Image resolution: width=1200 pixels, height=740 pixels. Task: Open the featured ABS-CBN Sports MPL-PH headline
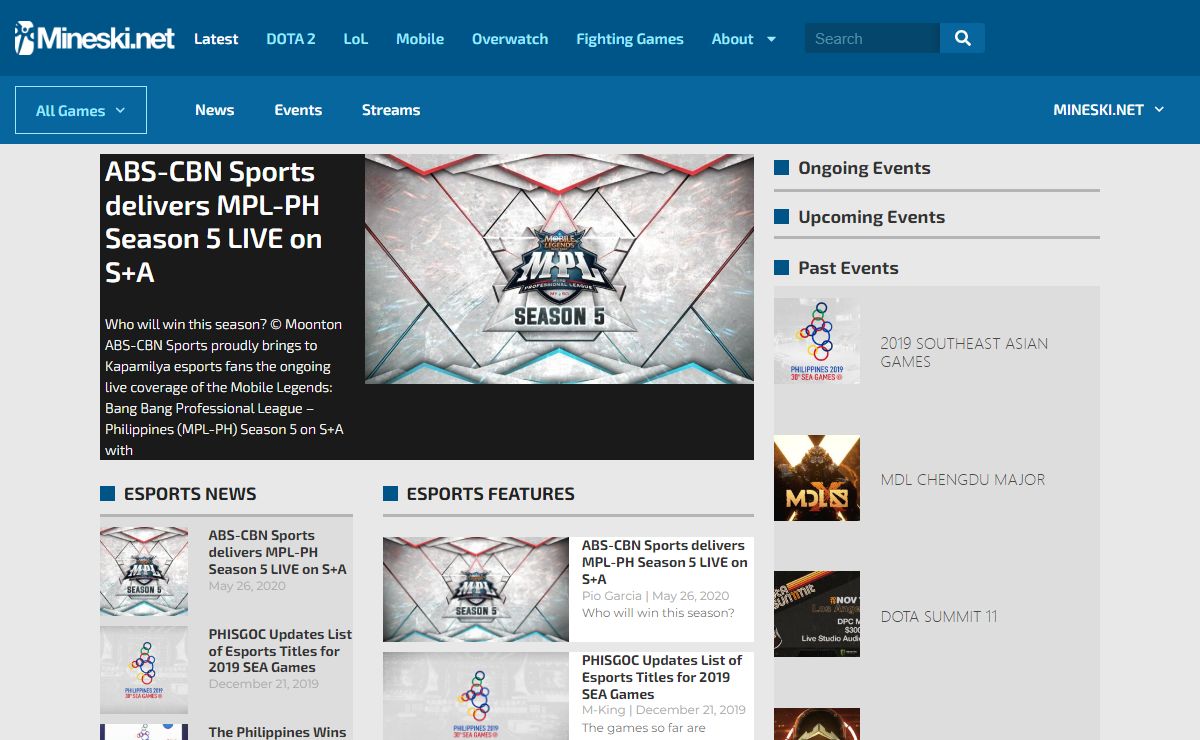pyautogui.click(x=214, y=222)
